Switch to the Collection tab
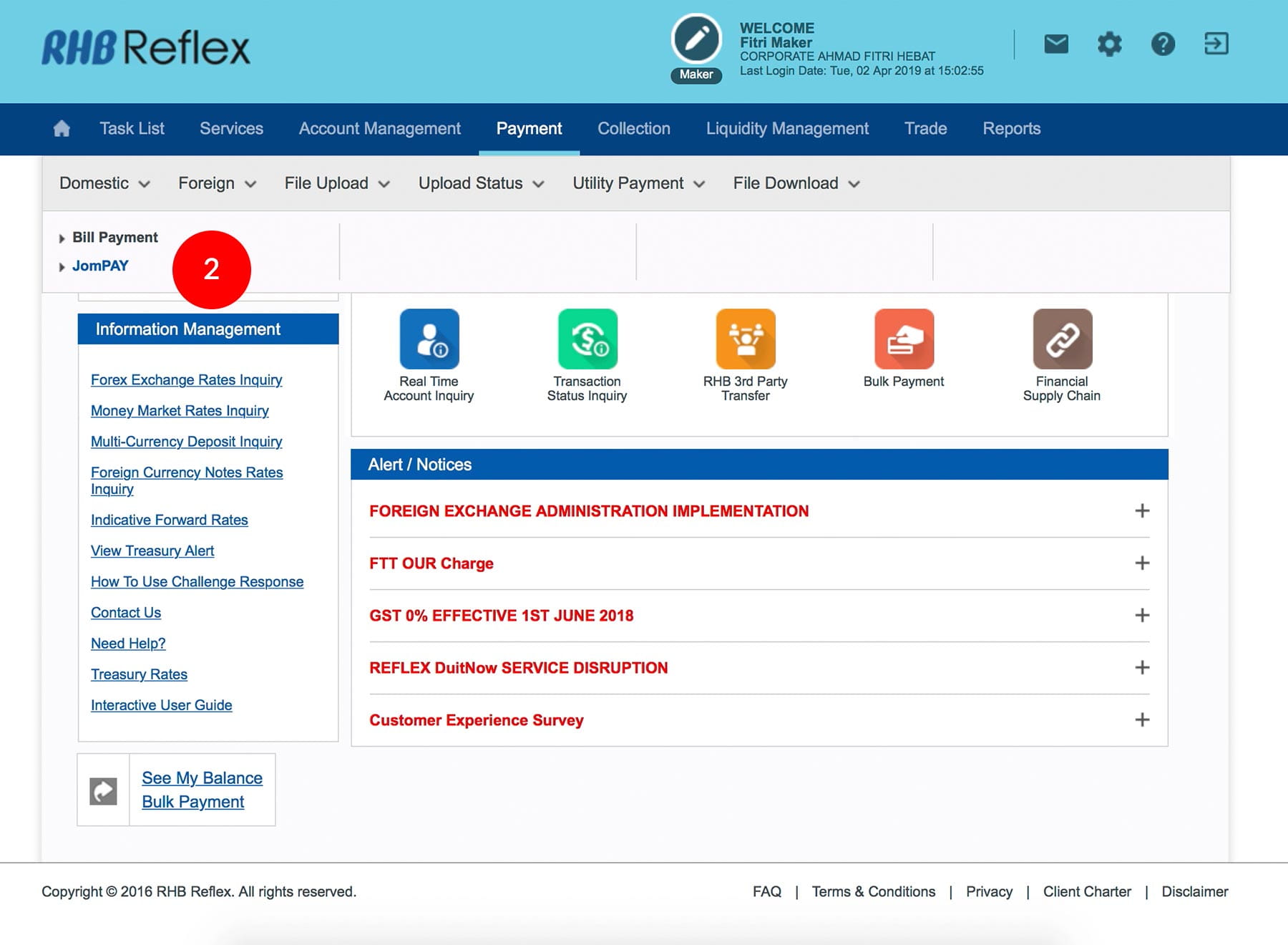The height and width of the screenshot is (945, 1288). pyautogui.click(x=634, y=129)
